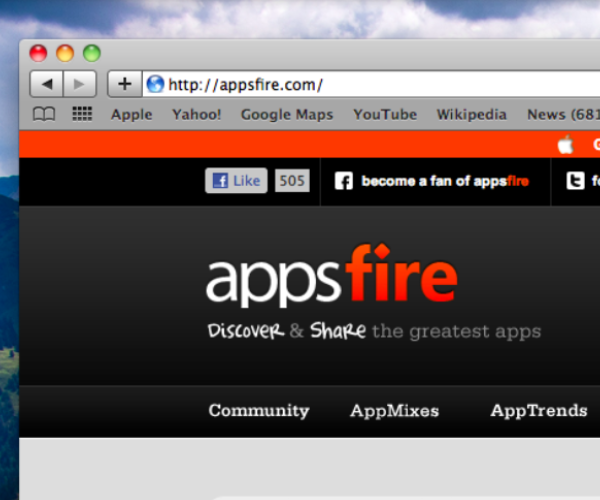This screenshot has height=500, width=600.
Task: Go back using the Safari back arrow
Action: (x=46, y=84)
